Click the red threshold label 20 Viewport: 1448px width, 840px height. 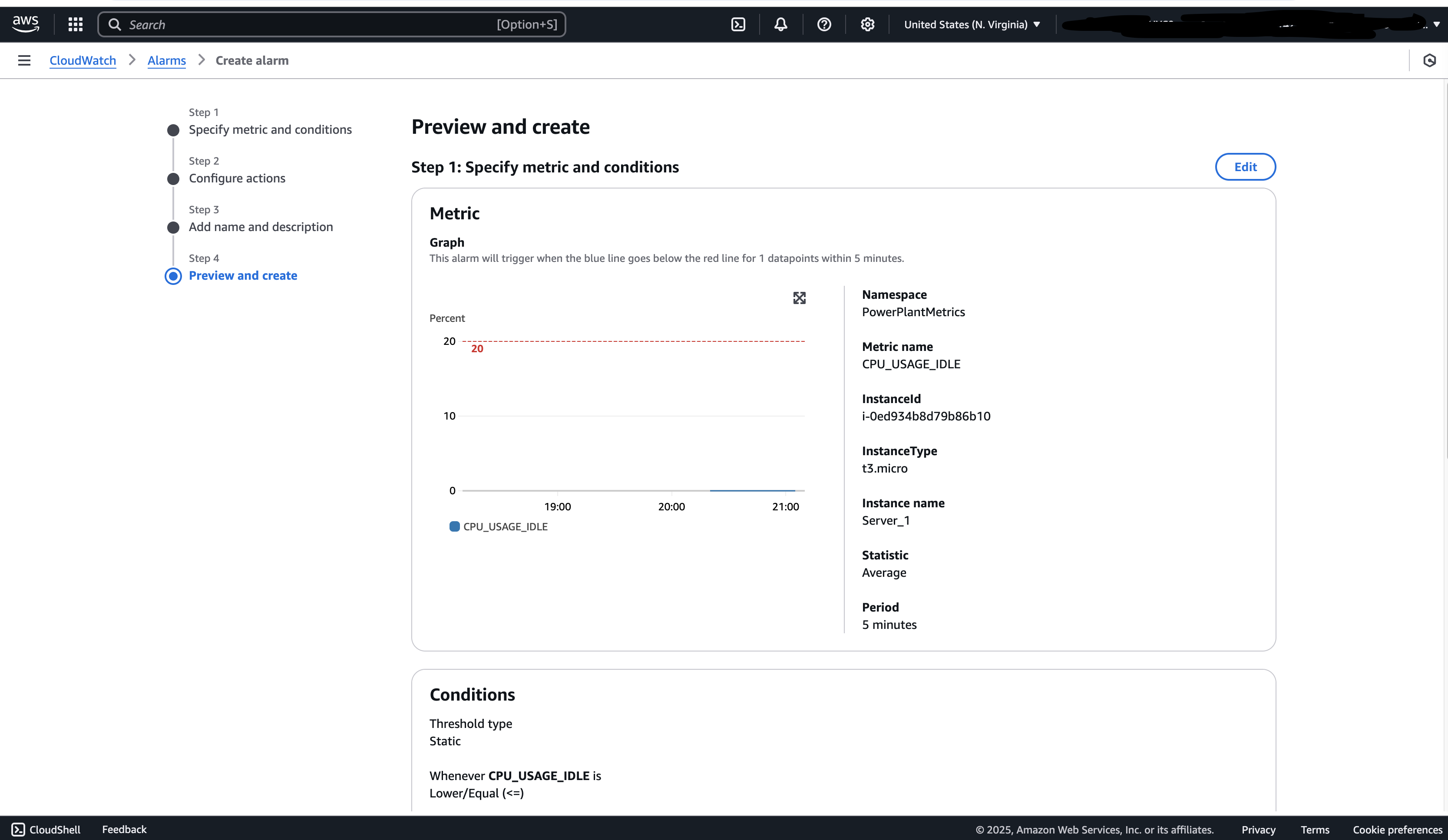477,349
